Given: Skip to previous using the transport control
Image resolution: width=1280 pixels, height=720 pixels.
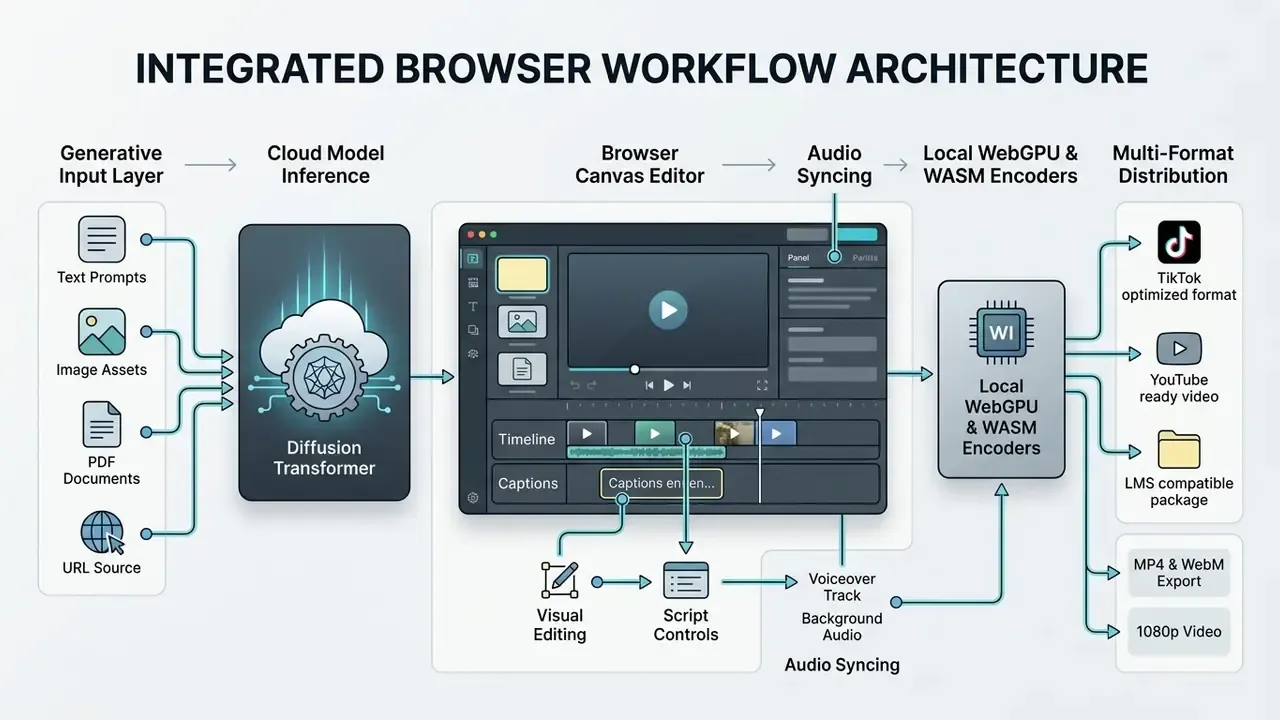Looking at the screenshot, I should [650, 385].
